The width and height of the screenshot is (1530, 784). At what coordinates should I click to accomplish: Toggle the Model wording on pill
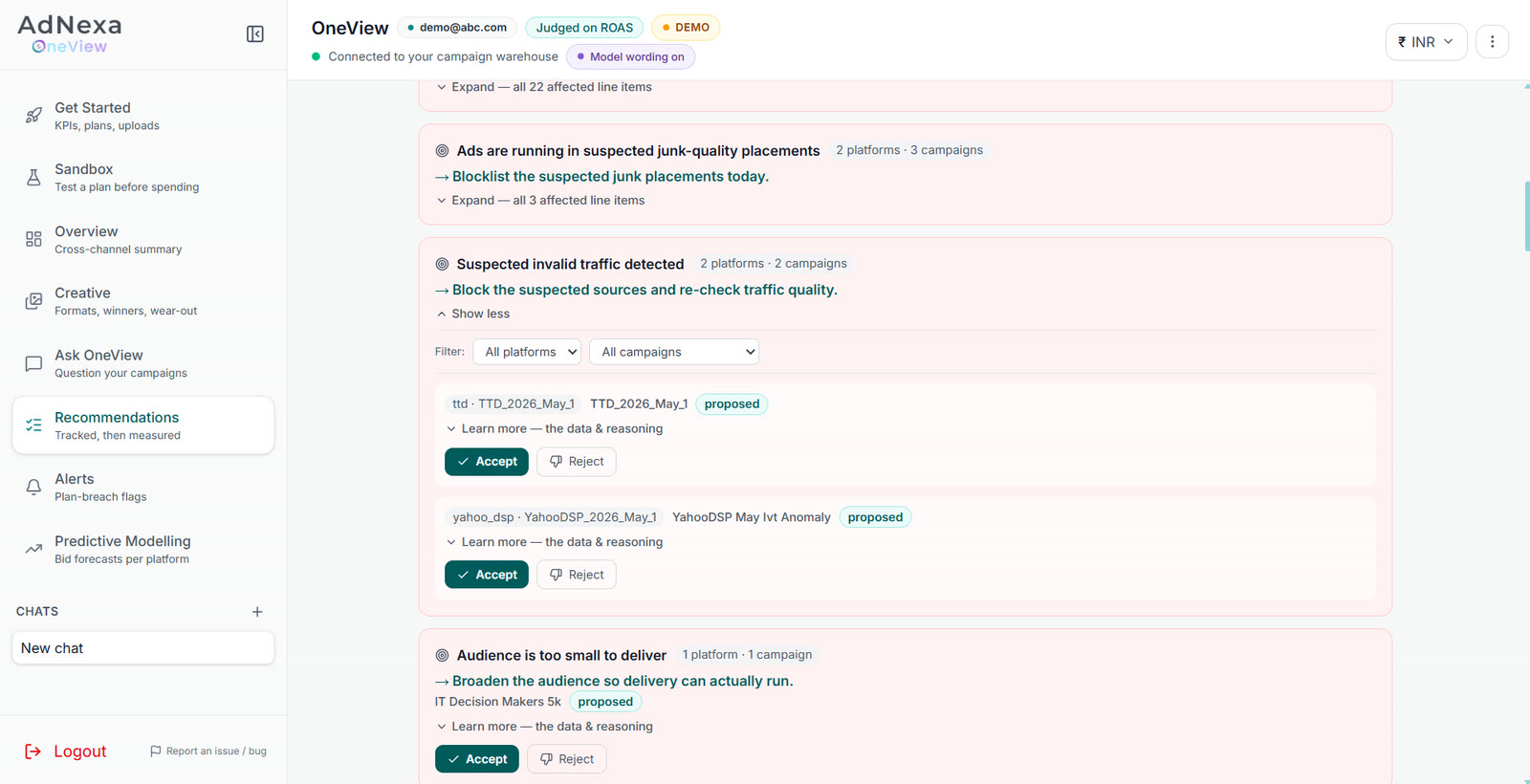631,56
